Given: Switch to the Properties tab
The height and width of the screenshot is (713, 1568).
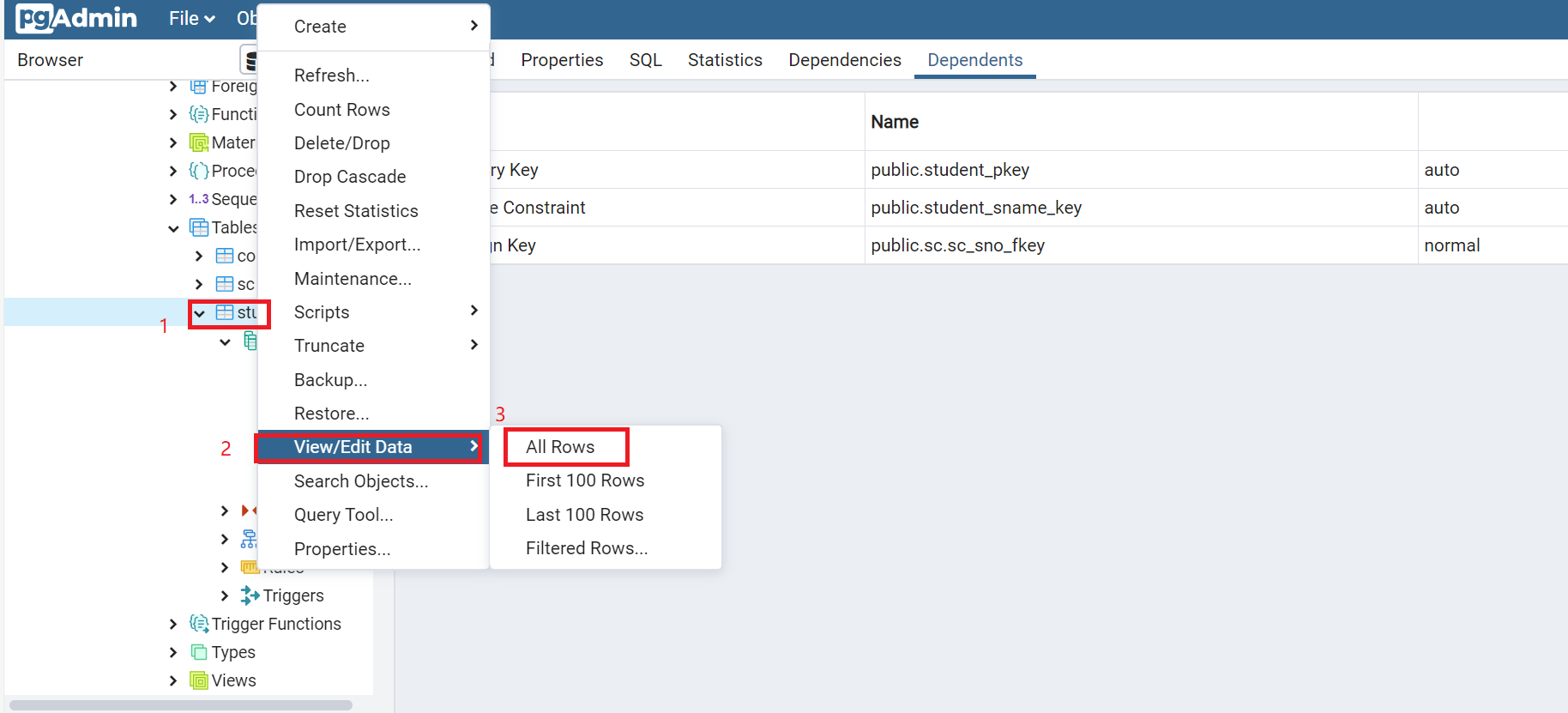Looking at the screenshot, I should [x=562, y=60].
